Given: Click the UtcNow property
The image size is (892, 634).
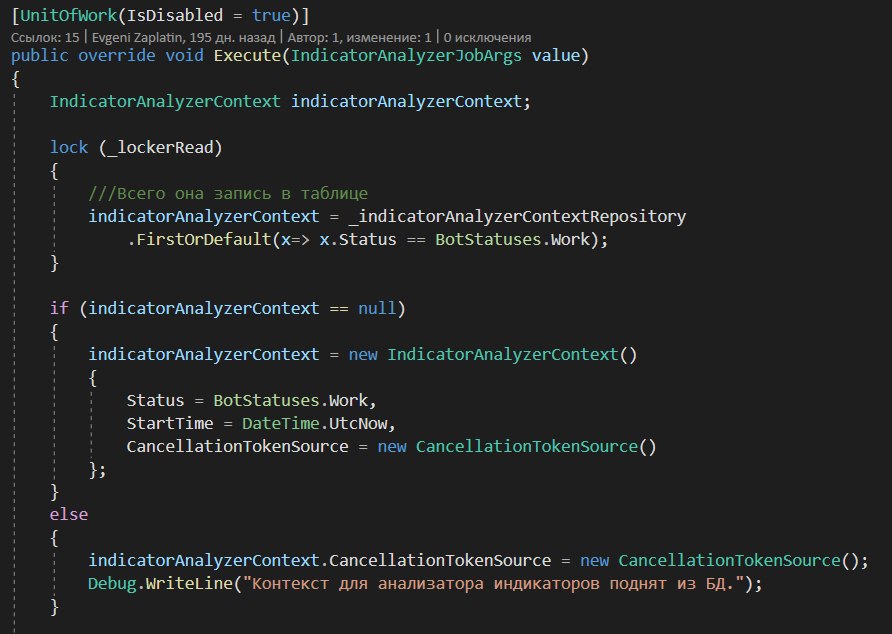Looking at the screenshot, I should click(358, 423).
